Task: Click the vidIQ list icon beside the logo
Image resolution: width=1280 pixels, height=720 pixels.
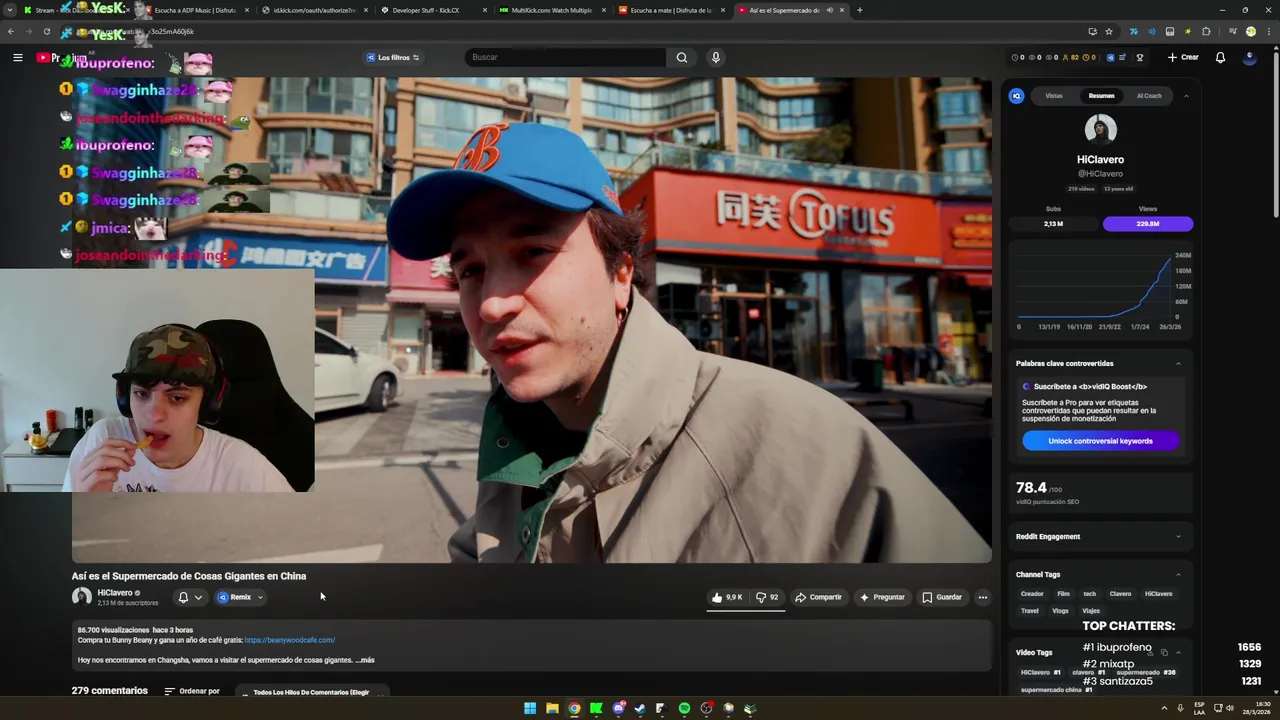Action: pyautogui.click(x=1122, y=57)
